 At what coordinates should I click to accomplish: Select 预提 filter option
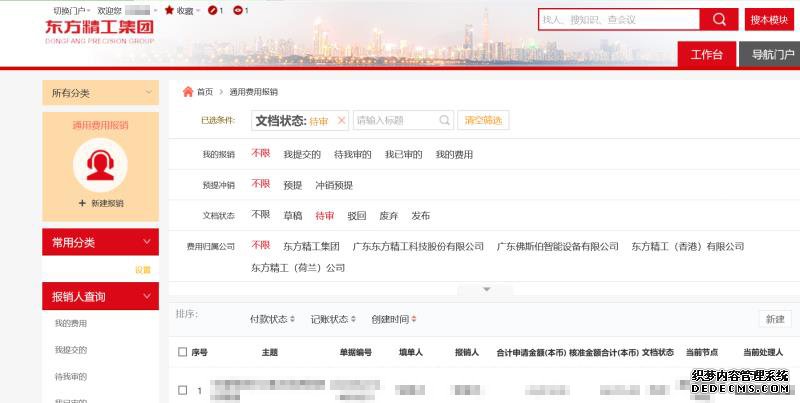(x=293, y=185)
